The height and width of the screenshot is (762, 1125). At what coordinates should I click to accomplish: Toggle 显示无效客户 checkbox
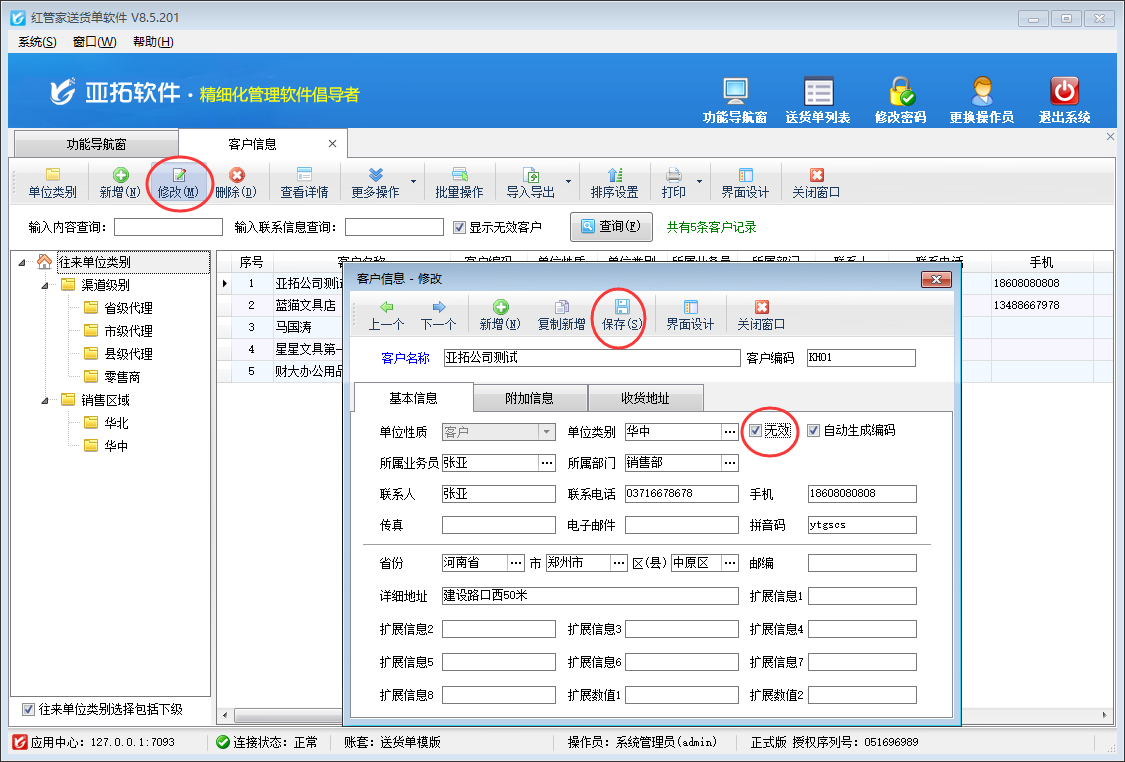tap(460, 227)
